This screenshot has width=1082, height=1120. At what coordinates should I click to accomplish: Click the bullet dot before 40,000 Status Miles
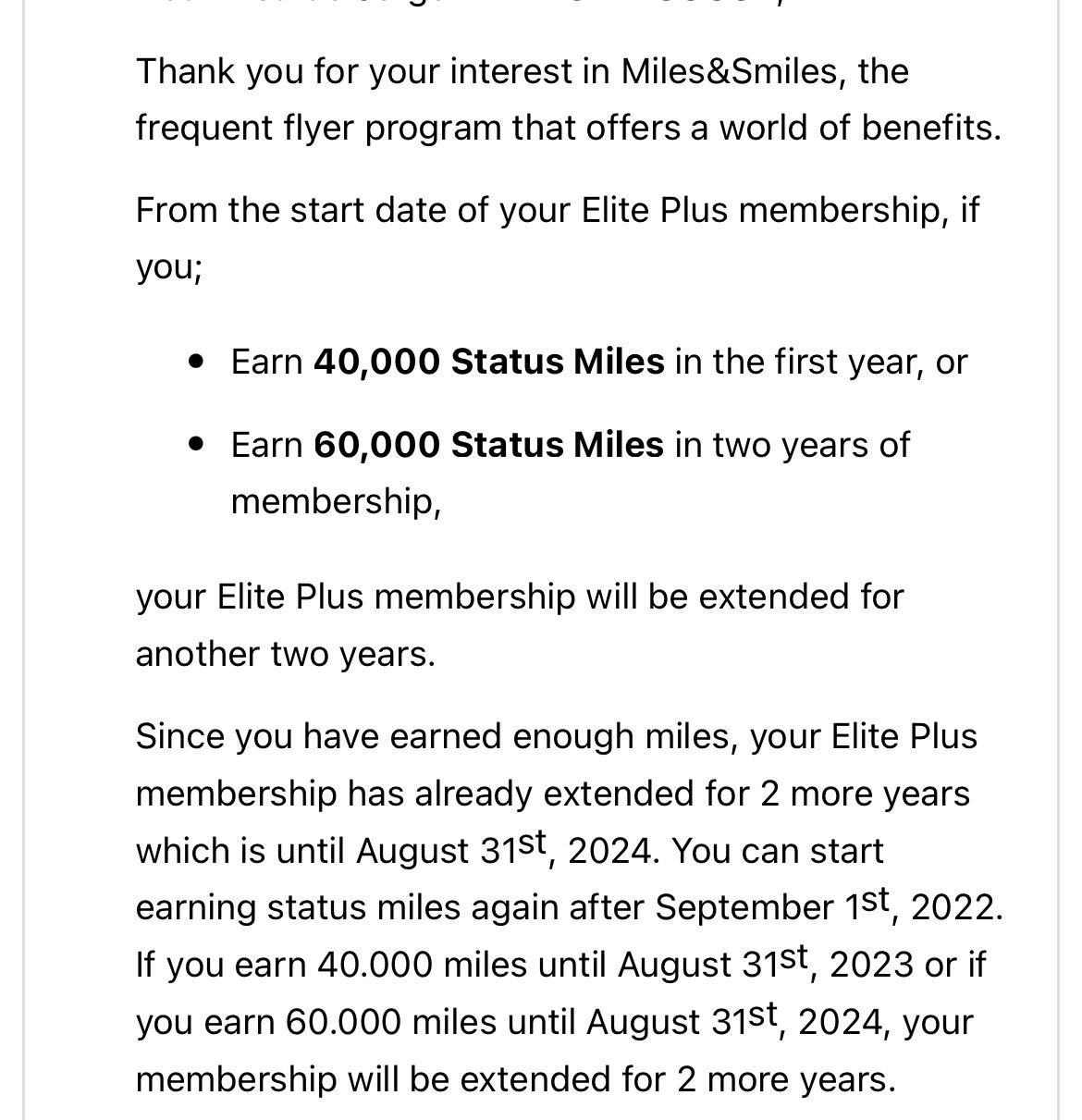(x=195, y=362)
